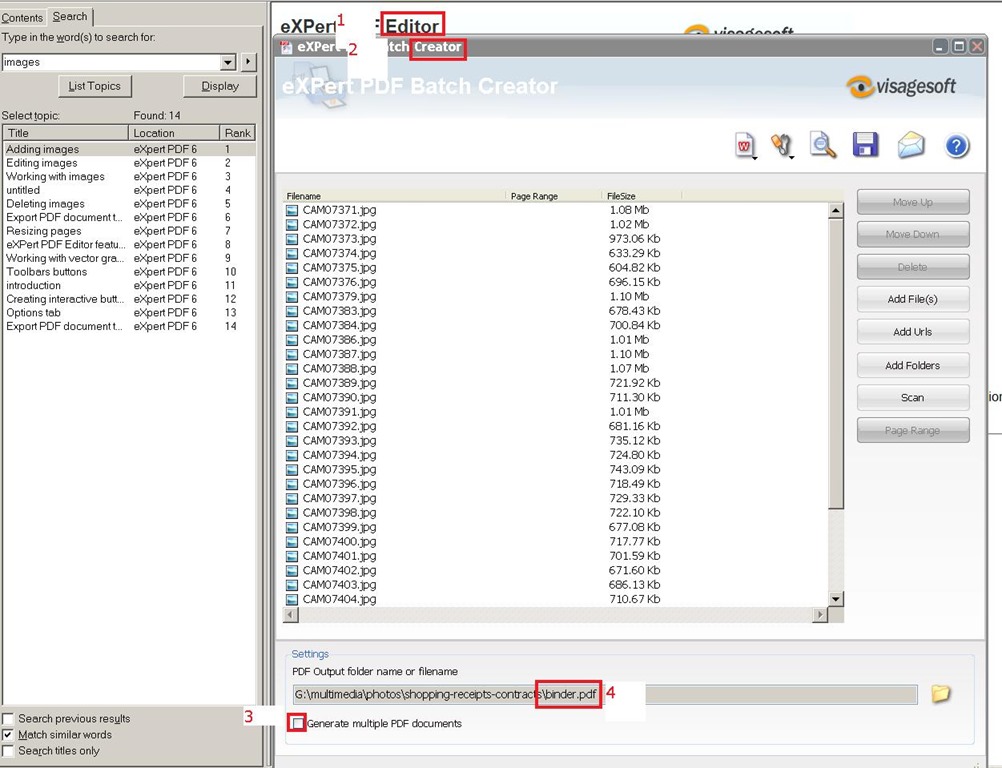Screen dimensions: 1002x768
Task: Select the Search tab
Action: (70, 16)
